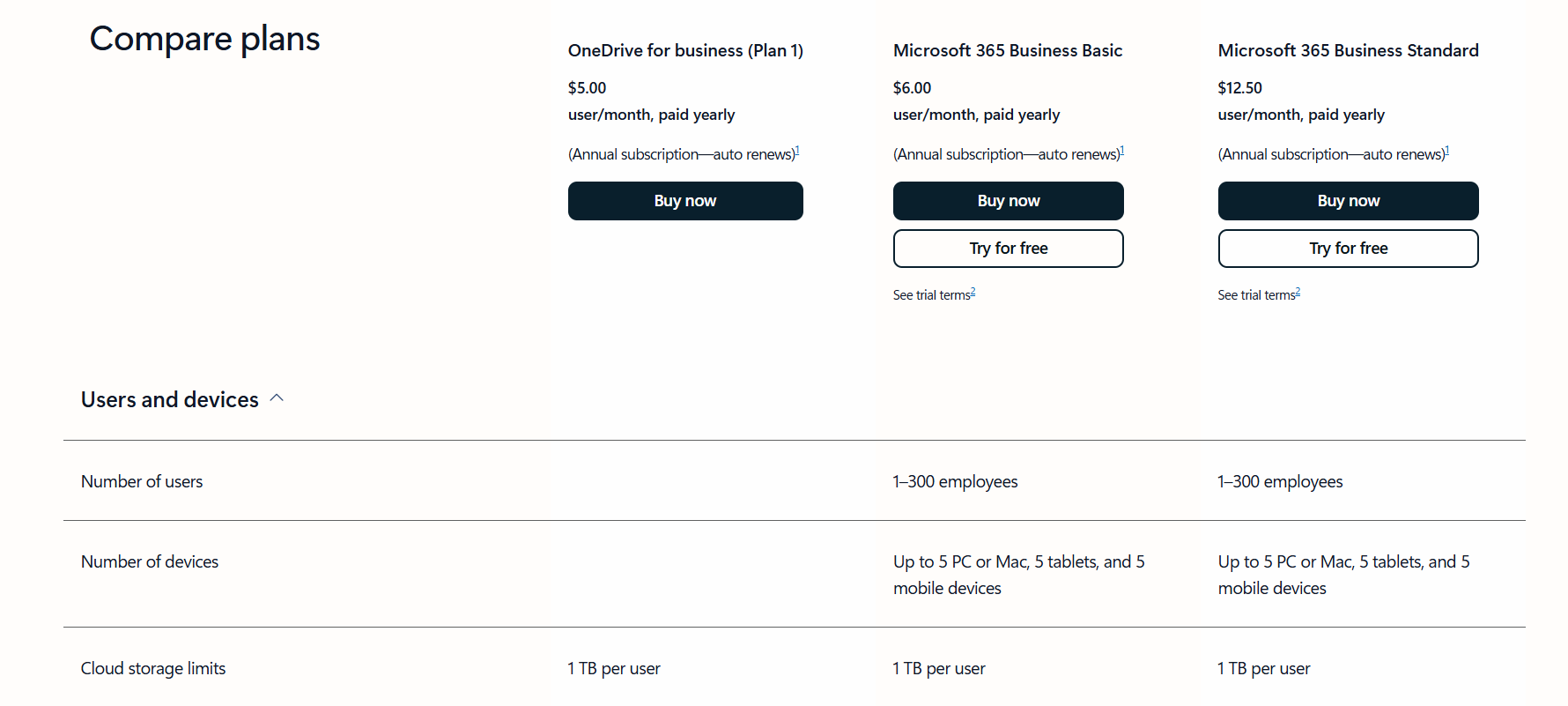Click the Cloud storage limits row label
The height and width of the screenshot is (706, 1568).
coord(152,668)
